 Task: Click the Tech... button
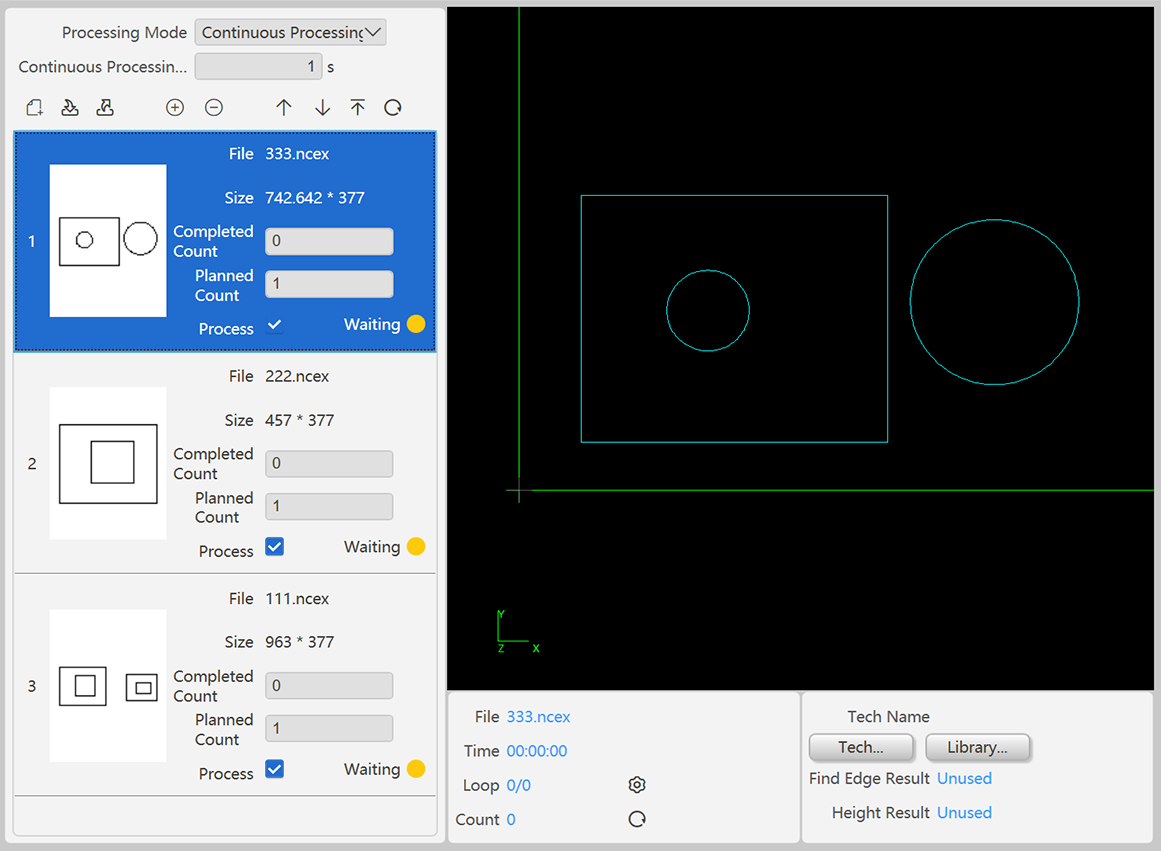(861, 747)
